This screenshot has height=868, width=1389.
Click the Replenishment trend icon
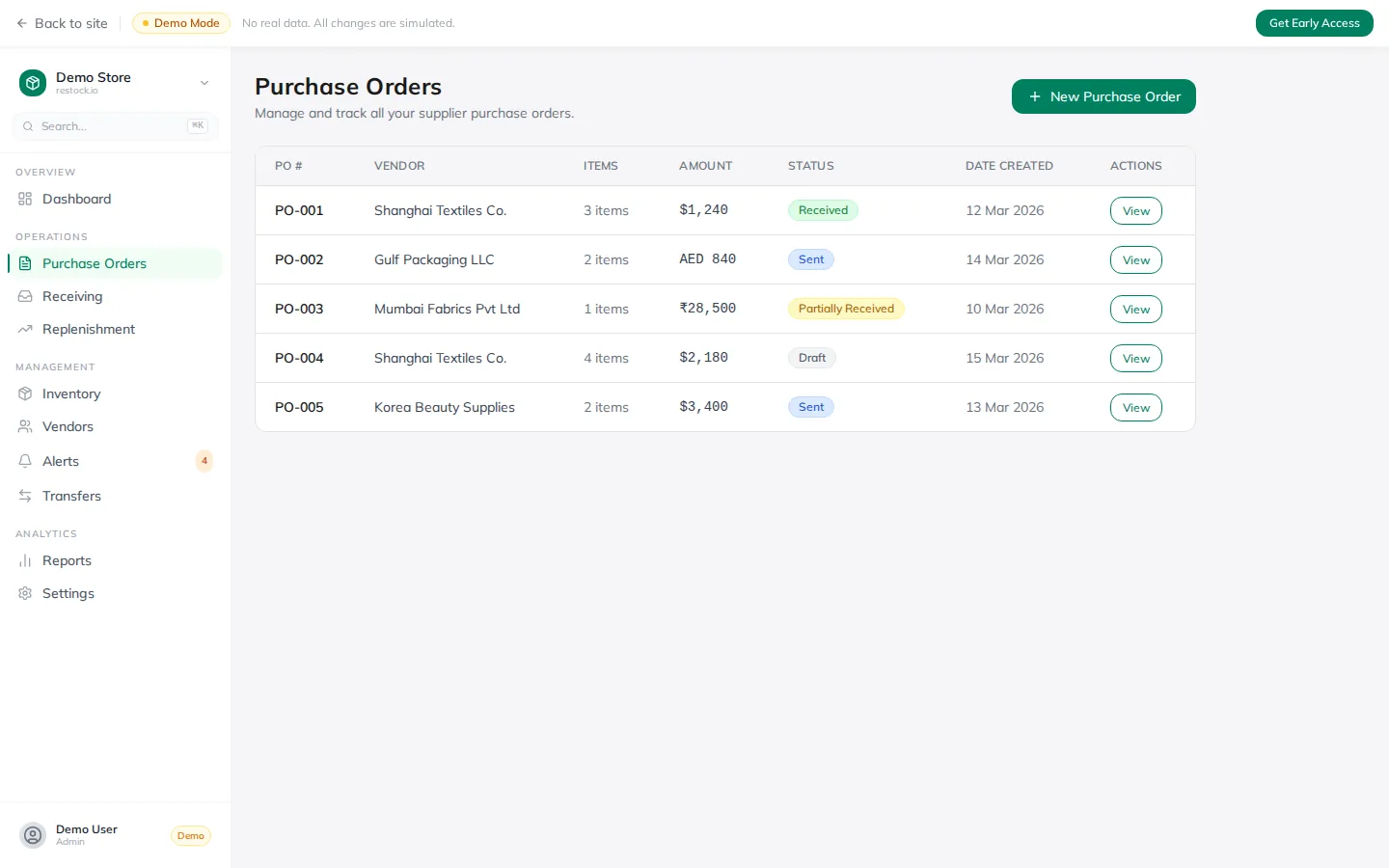tap(25, 329)
